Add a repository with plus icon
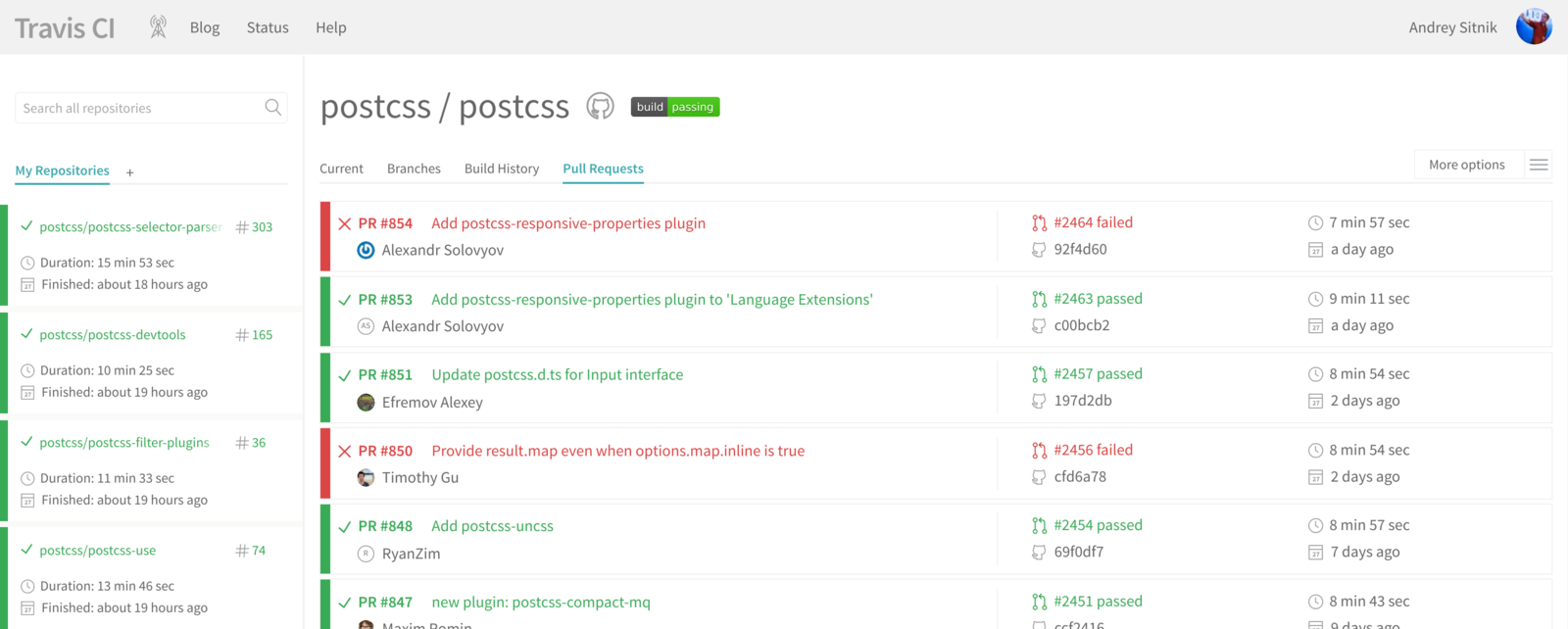This screenshot has width=1568, height=629. click(x=129, y=172)
